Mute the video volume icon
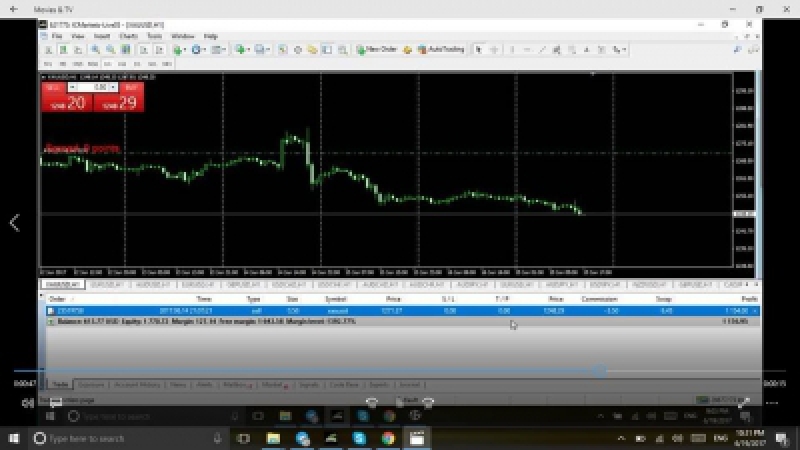Screen dimensions: 800x450 coord(28,403)
